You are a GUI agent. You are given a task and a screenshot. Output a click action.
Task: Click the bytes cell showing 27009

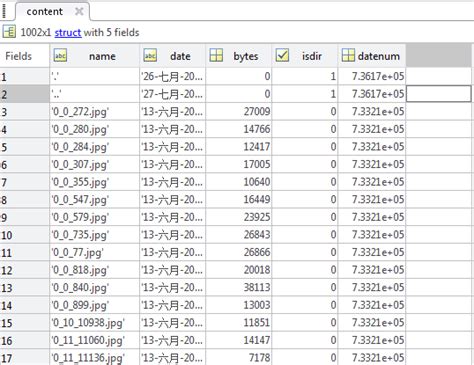(x=239, y=112)
